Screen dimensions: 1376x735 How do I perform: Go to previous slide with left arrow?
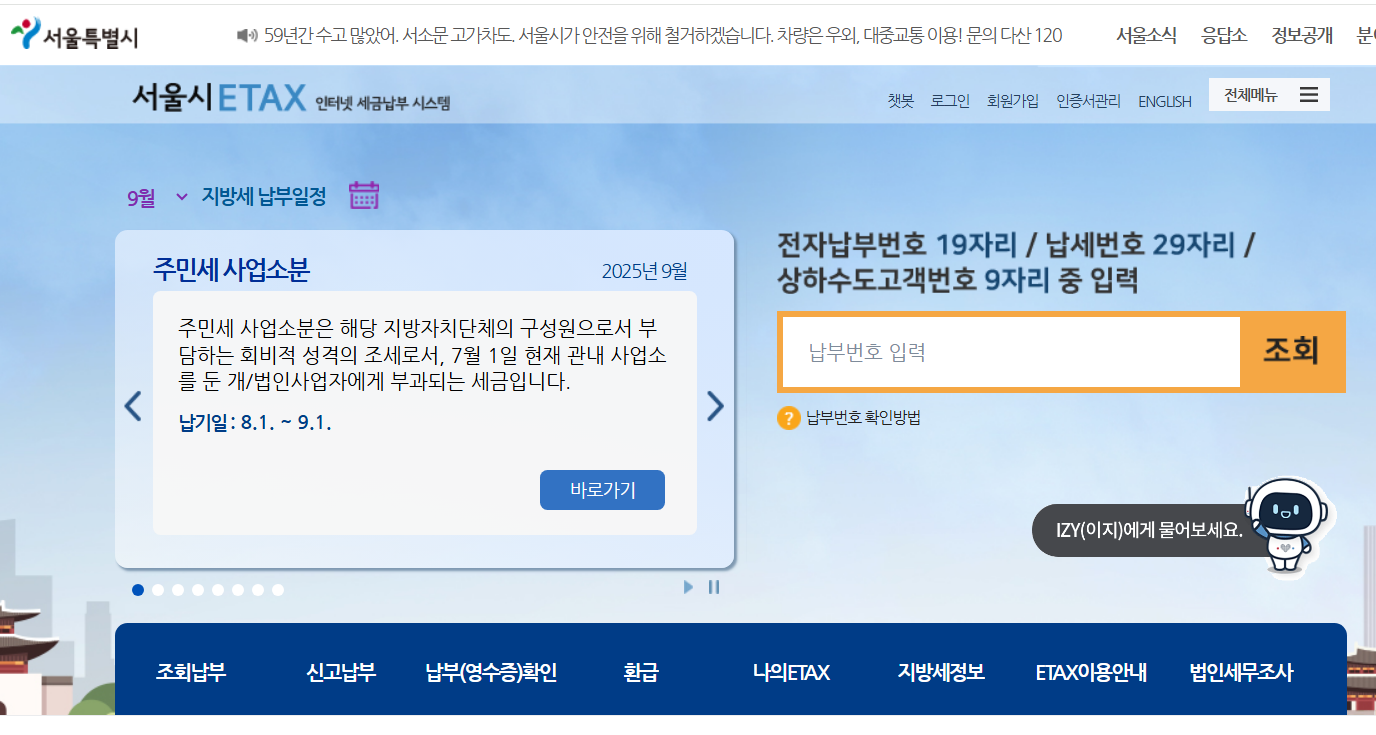tap(133, 406)
